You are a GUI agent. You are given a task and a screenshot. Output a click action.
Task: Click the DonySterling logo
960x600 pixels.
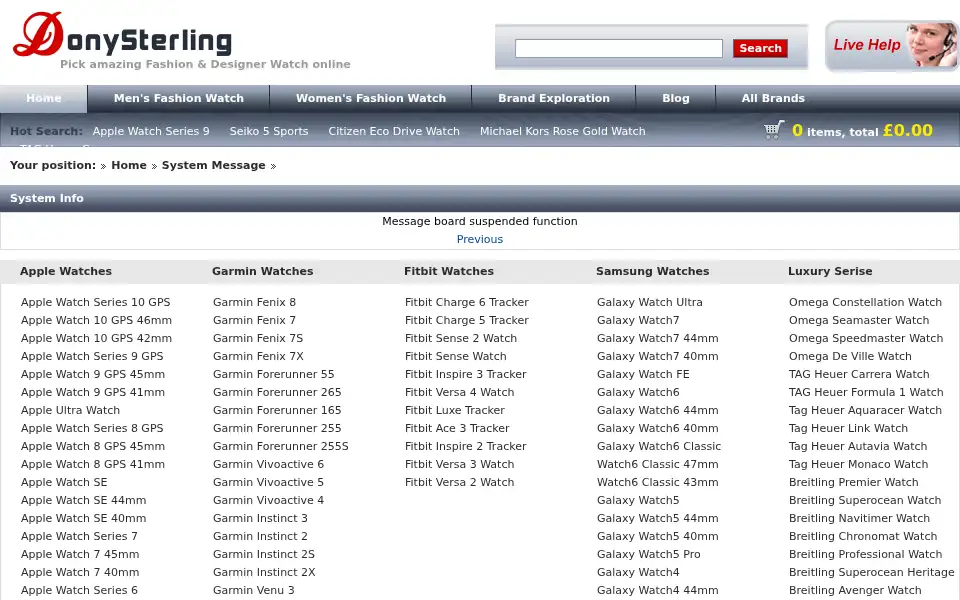click(122, 35)
